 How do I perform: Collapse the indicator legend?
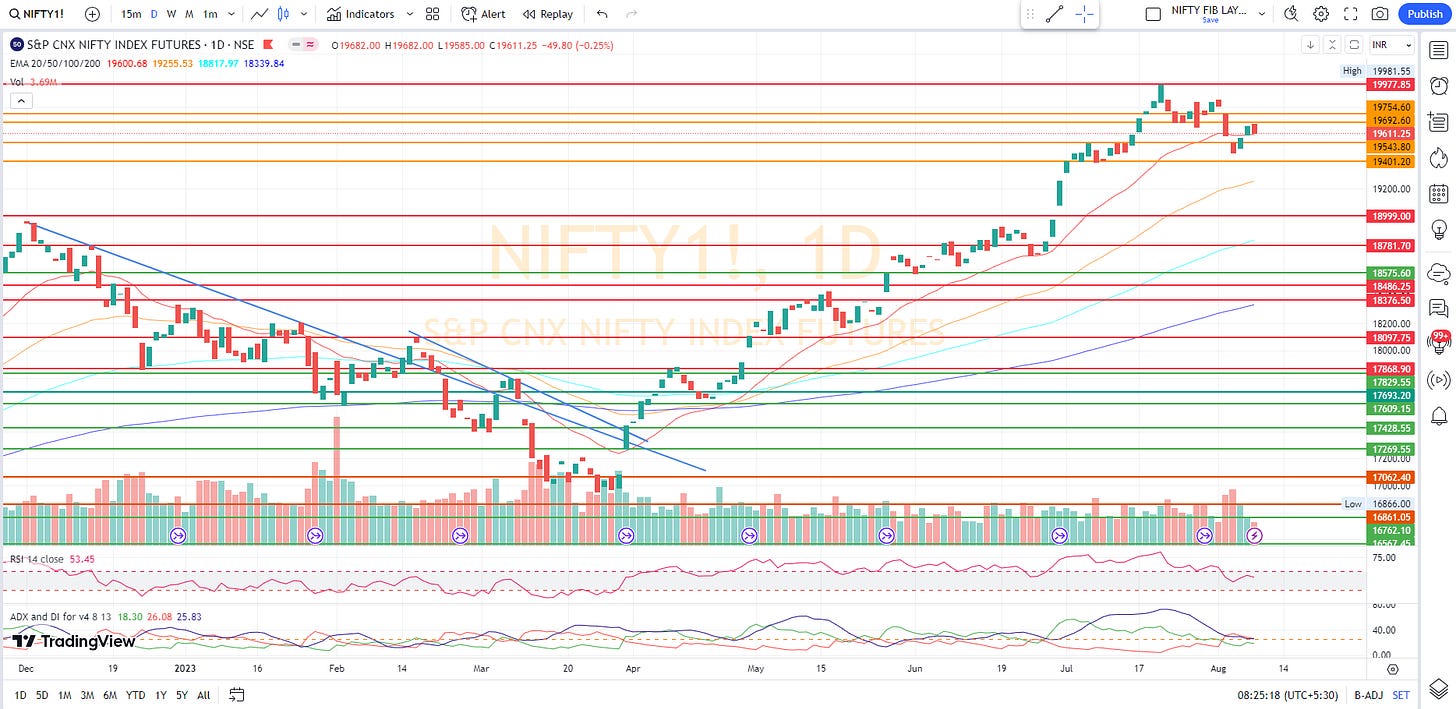point(19,100)
